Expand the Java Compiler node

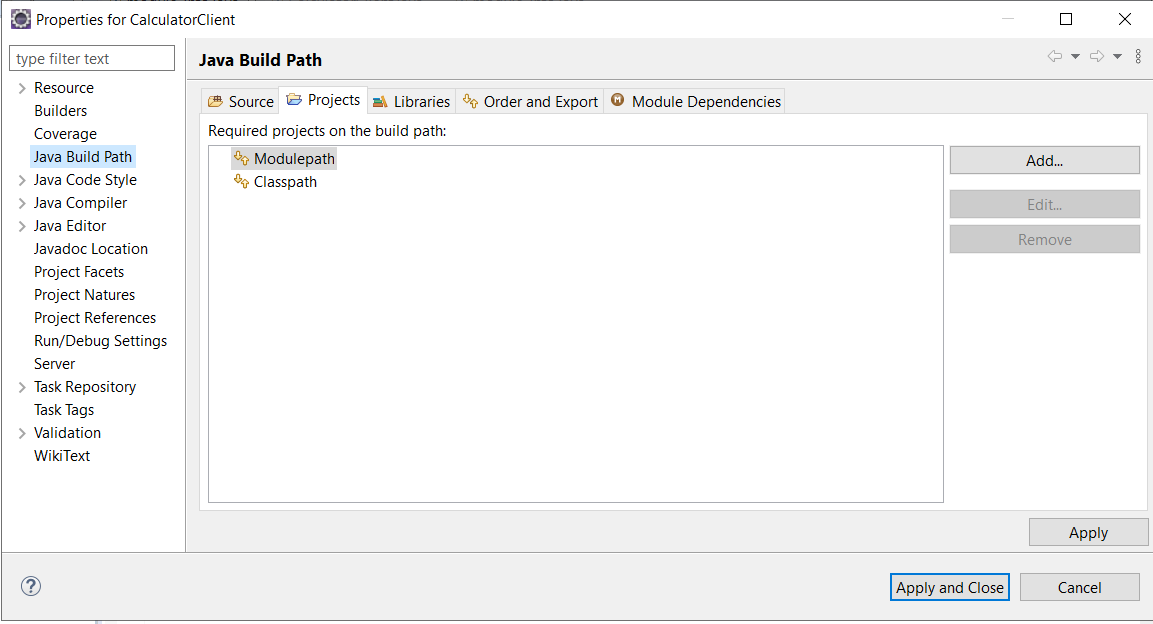(22, 203)
